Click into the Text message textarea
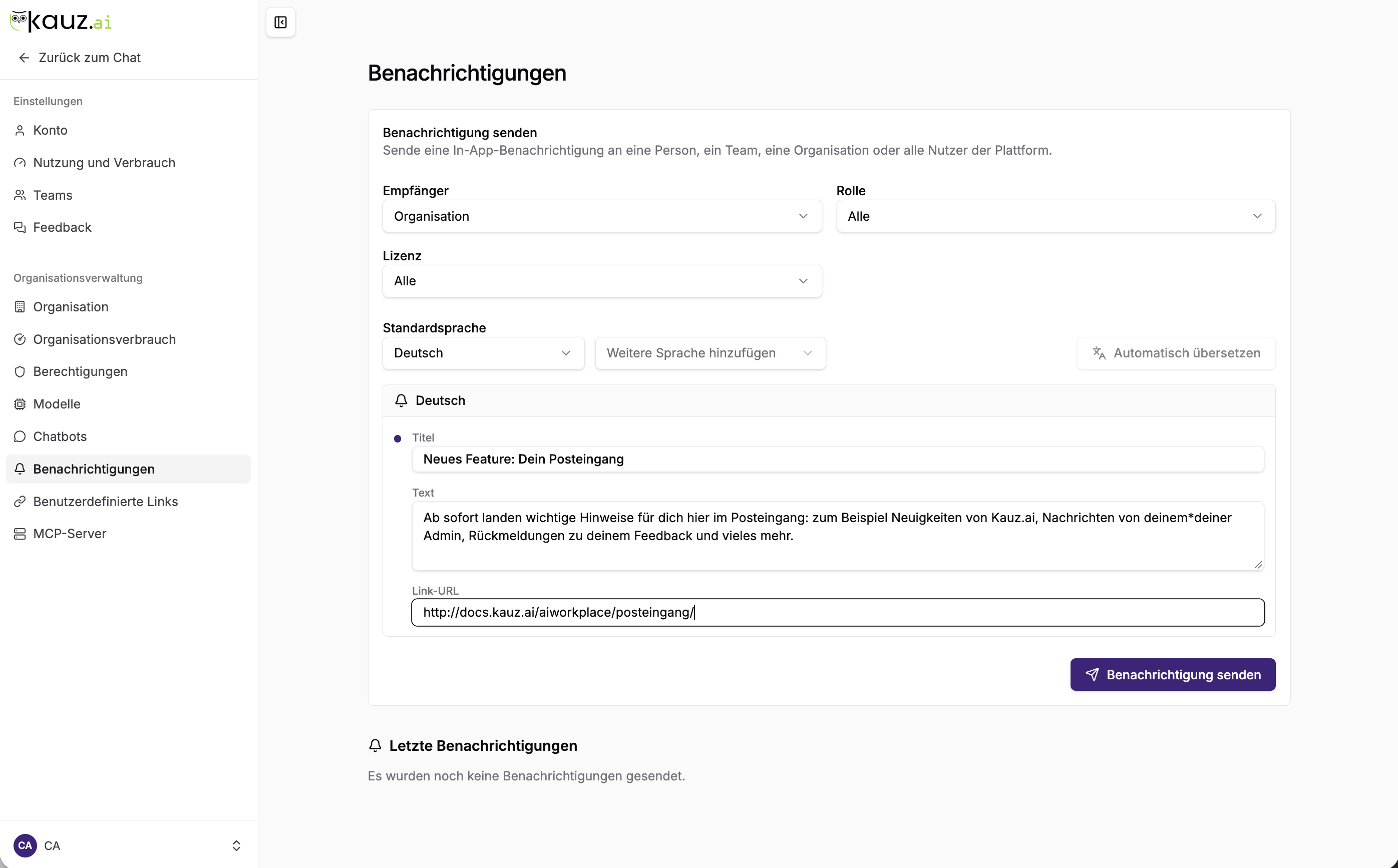 click(x=838, y=536)
